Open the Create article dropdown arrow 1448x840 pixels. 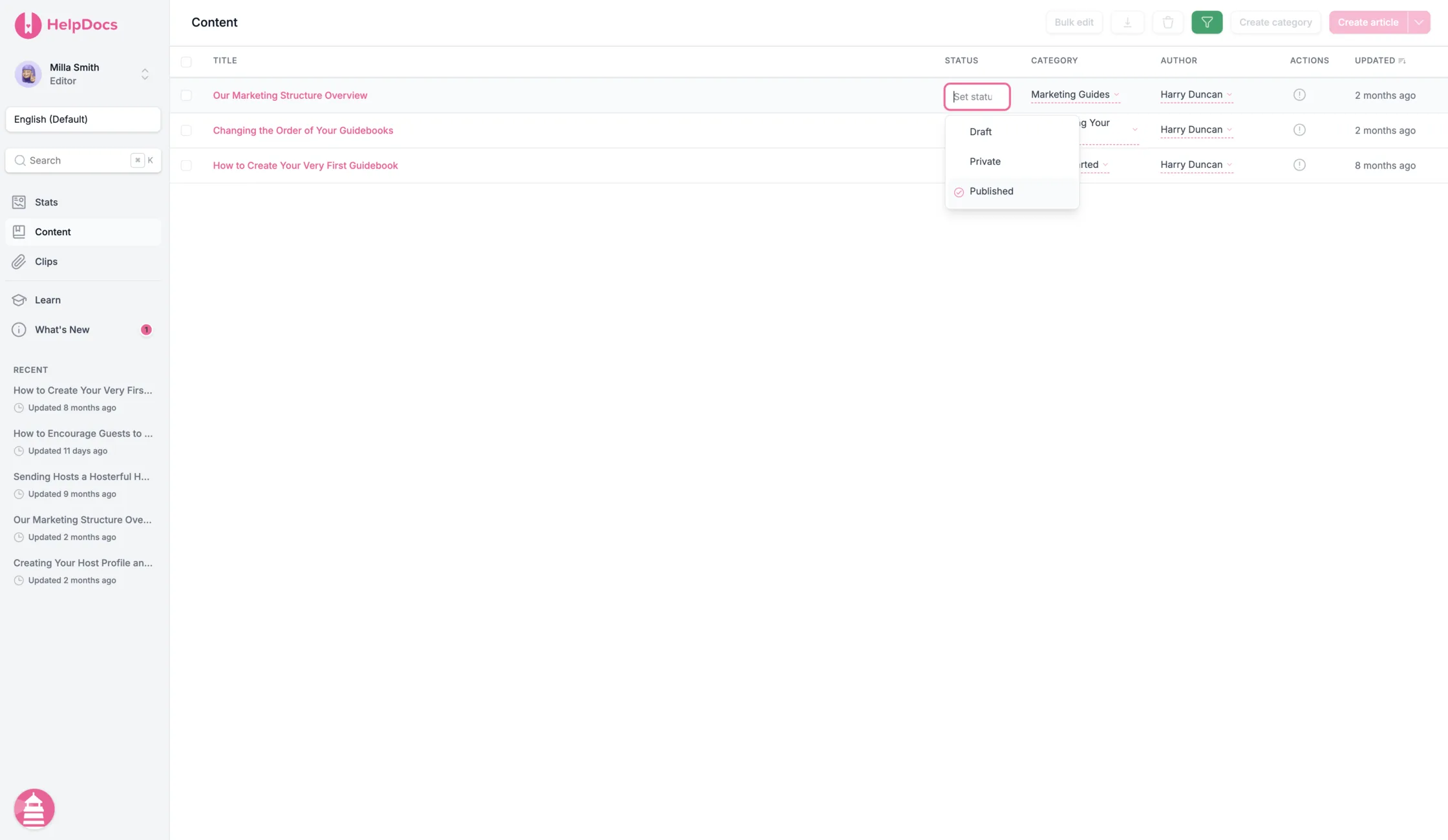tap(1419, 23)
